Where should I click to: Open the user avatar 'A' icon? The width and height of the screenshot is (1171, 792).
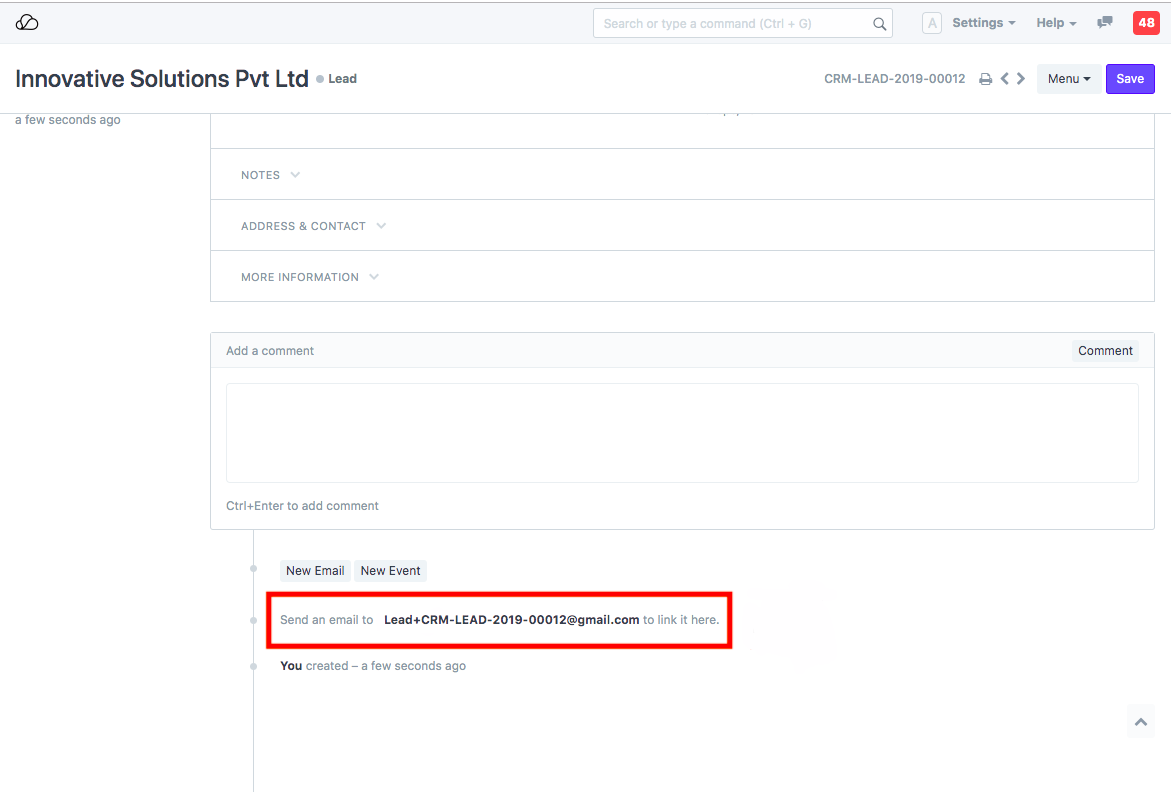(x=931, y=23)
